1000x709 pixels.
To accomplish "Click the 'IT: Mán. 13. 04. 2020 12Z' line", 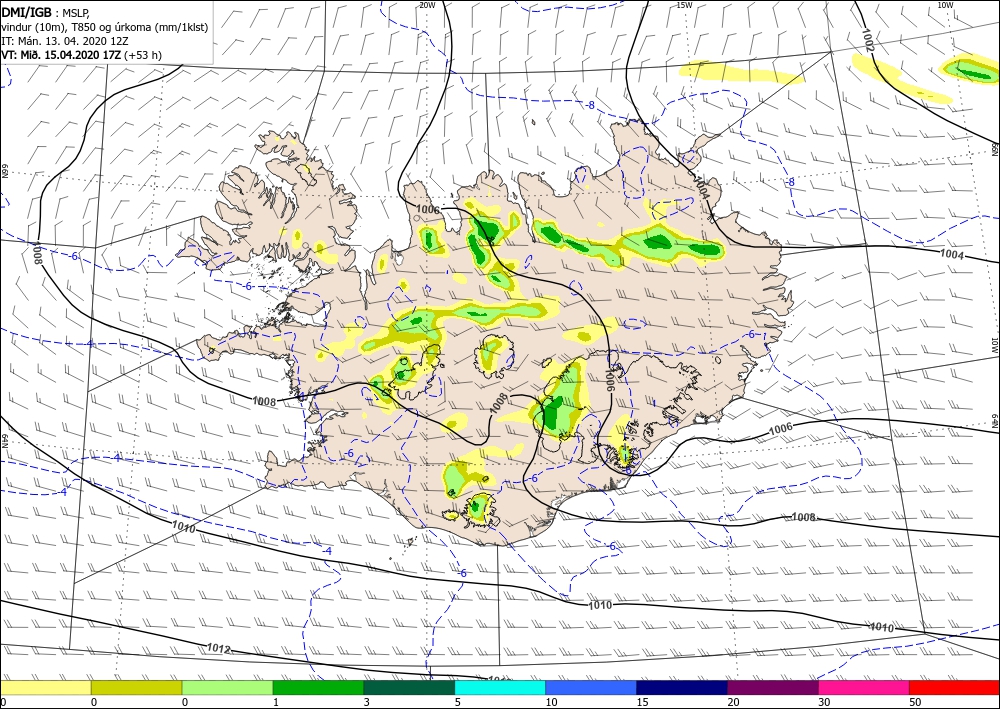I will pos(64,41).
